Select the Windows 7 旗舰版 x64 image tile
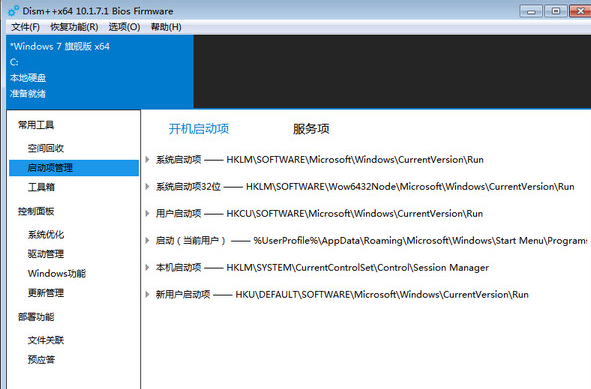591x389 pixels. point(100,72)
